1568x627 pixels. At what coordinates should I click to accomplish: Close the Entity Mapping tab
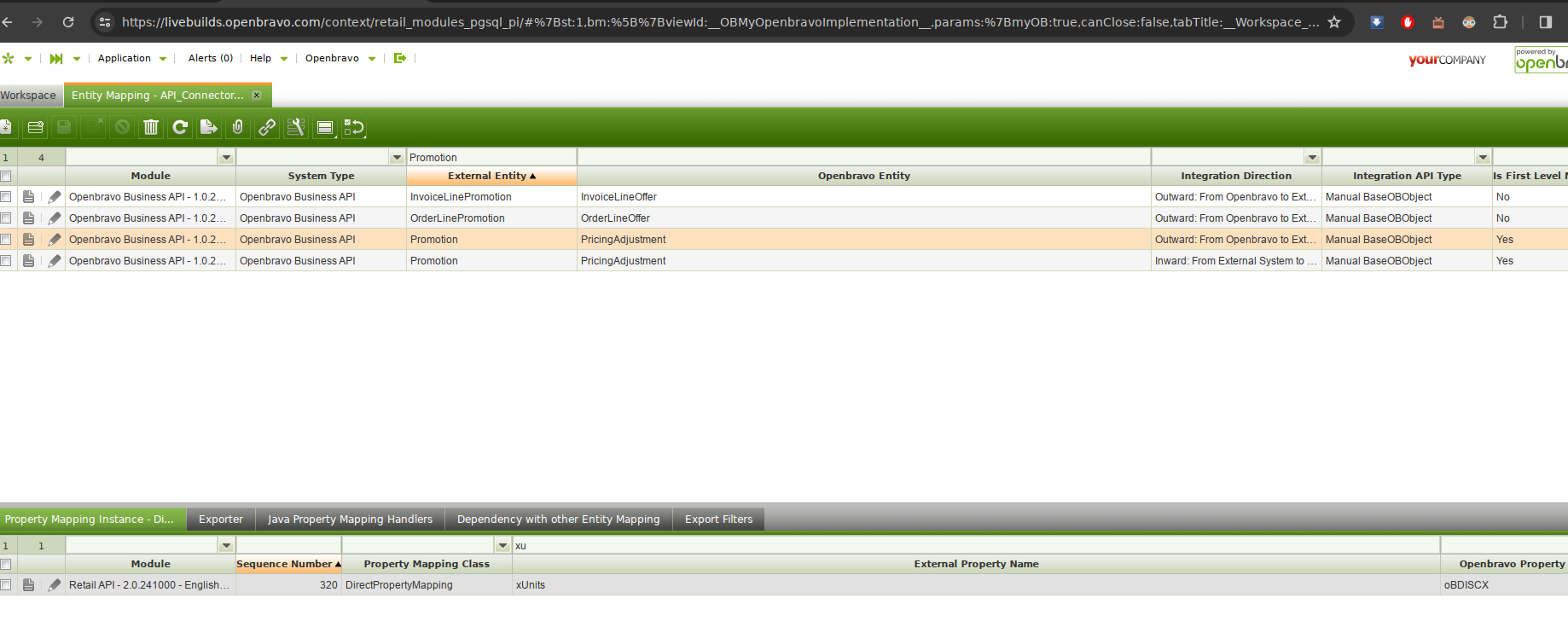pos(256,96)
